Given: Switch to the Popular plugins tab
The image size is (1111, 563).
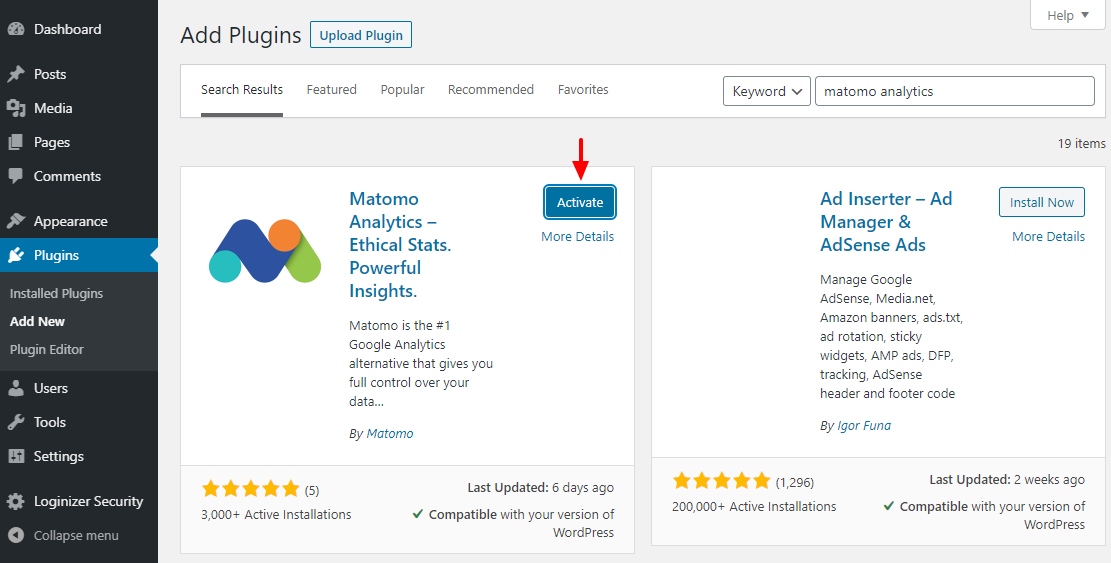Looking at the screenshot, I should pyautogui.click(x=402, y=90).
